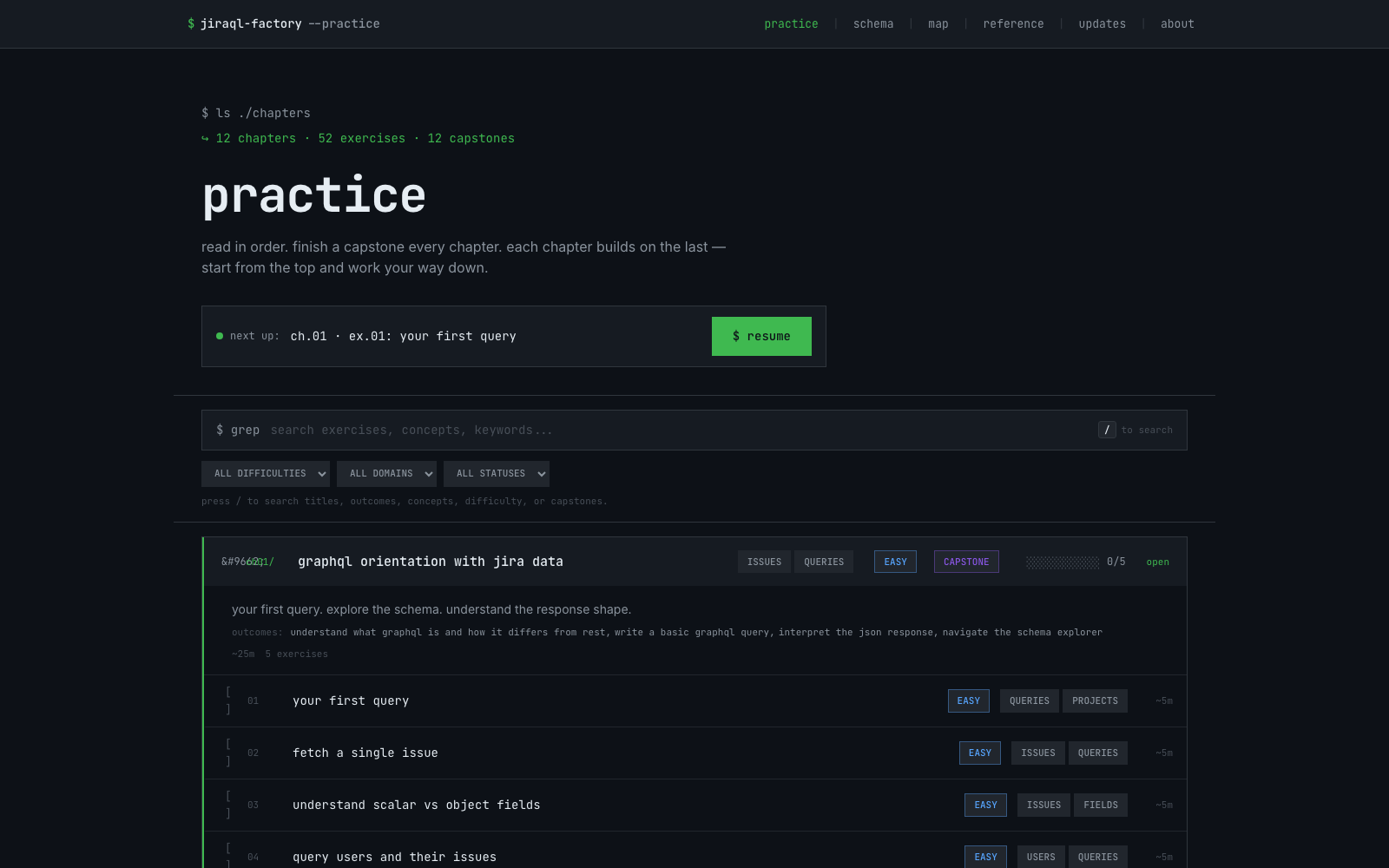Open the All Difficulties dropdown
Viewport: 1389px width, 868px height.
coord(266,474)
